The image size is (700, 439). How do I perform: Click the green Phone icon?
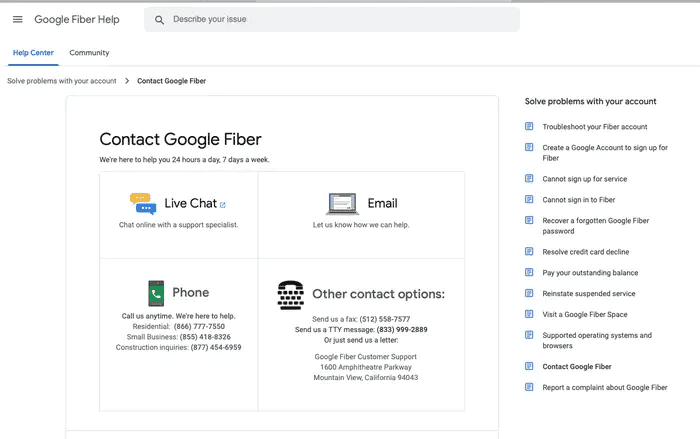click(156, 293)
